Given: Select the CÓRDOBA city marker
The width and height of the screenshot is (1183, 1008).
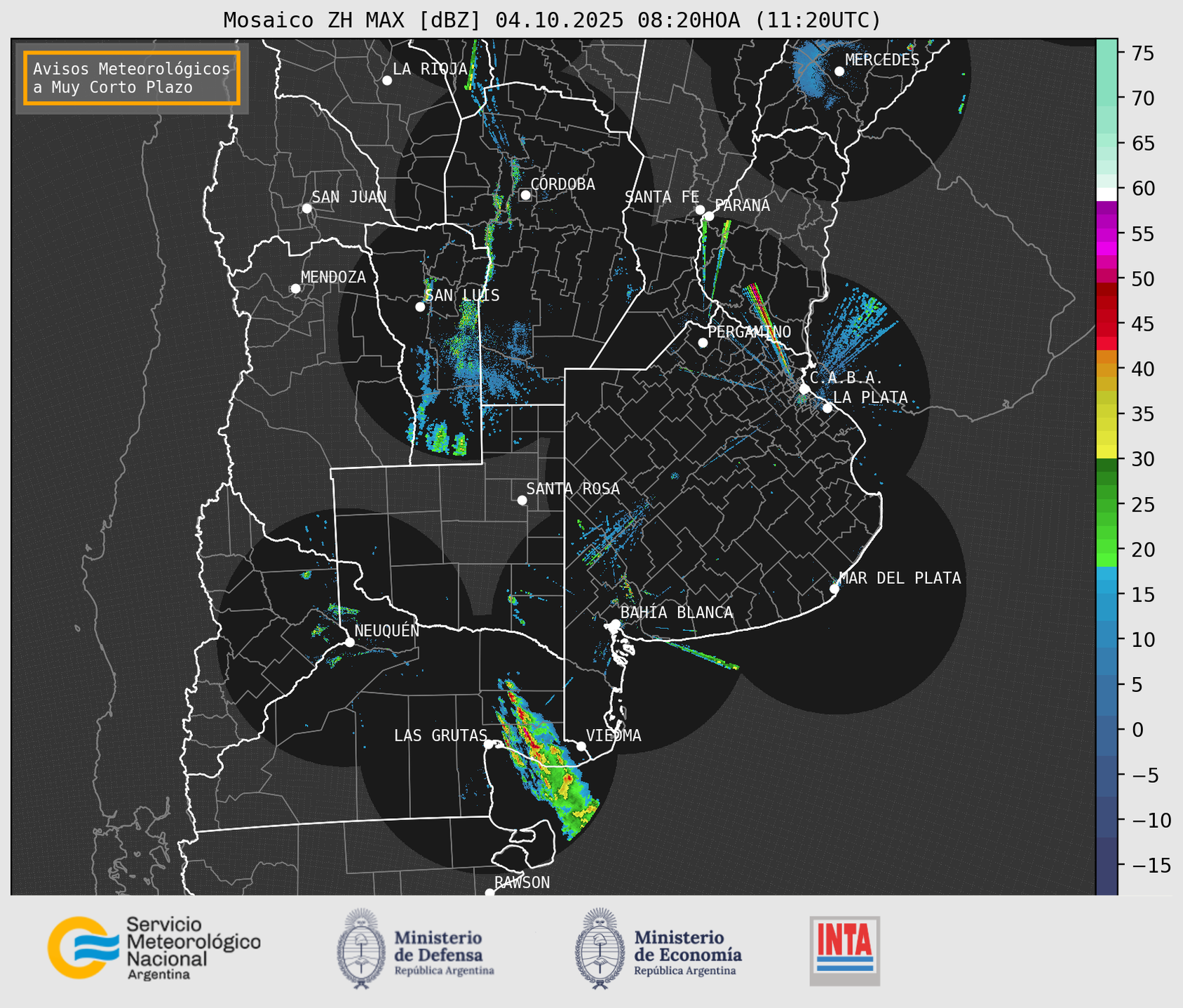Looking at the screenshot, I should pos(525,195).
